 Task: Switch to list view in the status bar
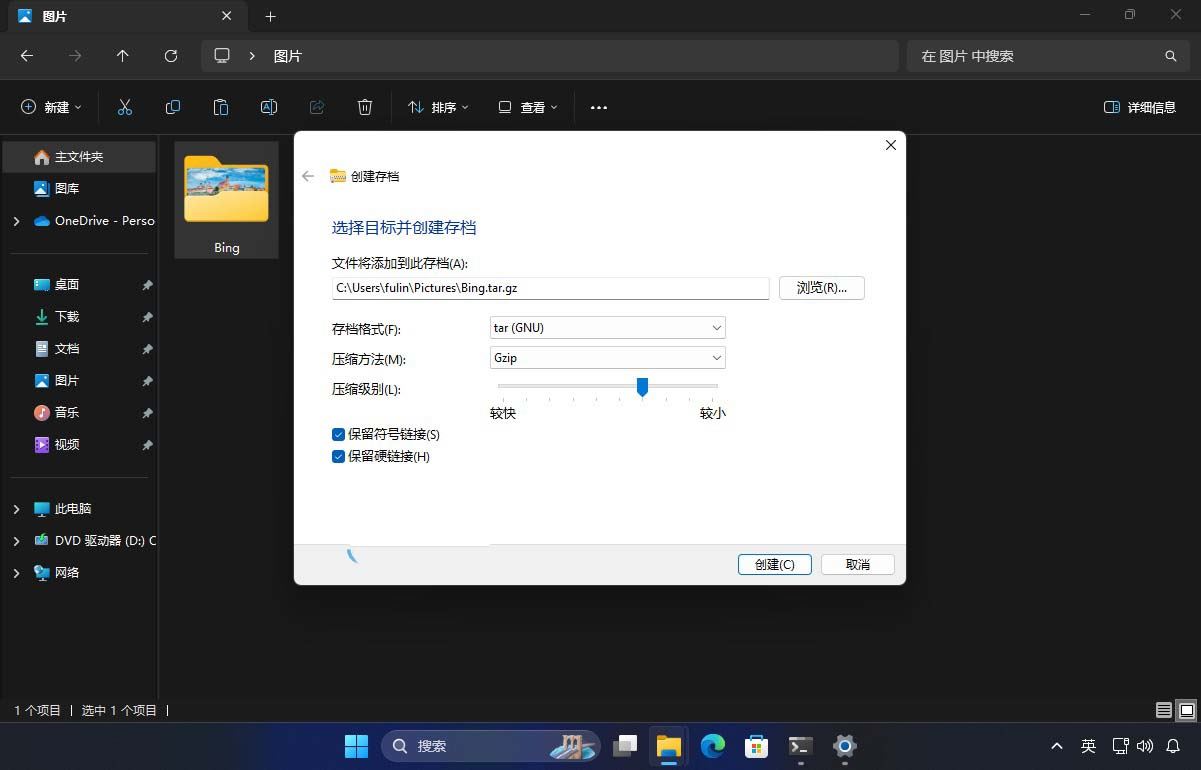[x=1163, y=710]
